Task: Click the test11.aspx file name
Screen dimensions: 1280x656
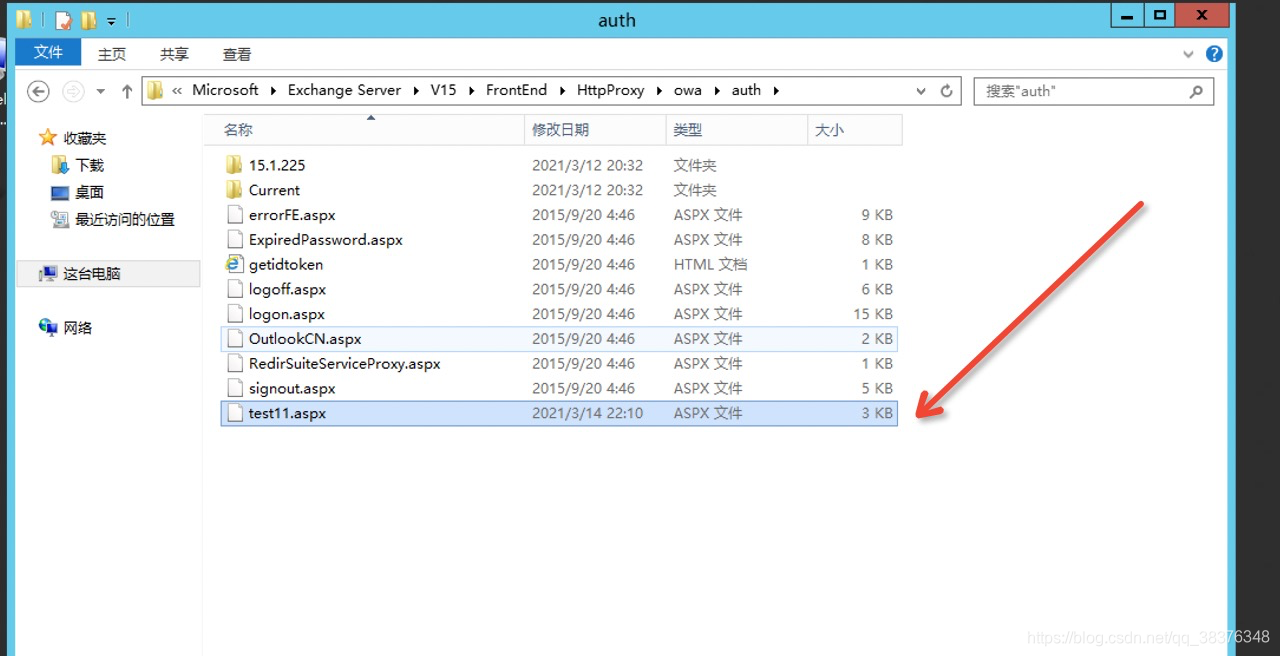Action: [287, 413]
